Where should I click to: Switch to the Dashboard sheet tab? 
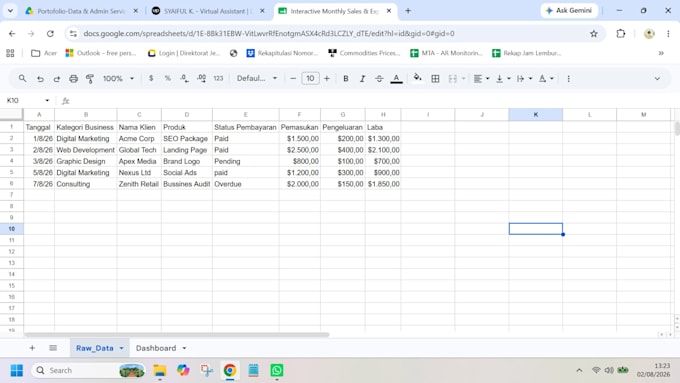[156, 348]
